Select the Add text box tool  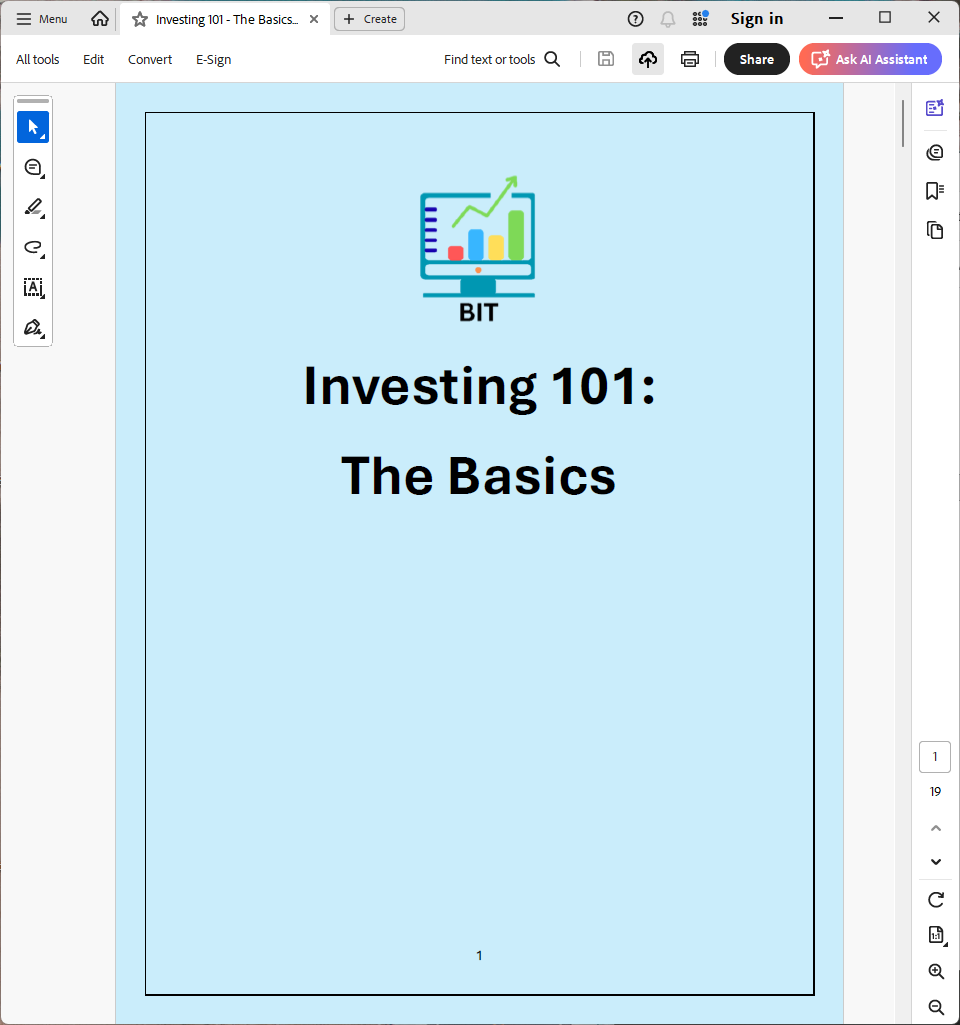click(33, 288)
